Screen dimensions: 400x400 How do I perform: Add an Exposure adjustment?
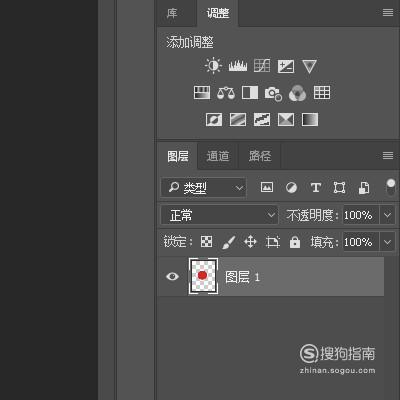286,66
